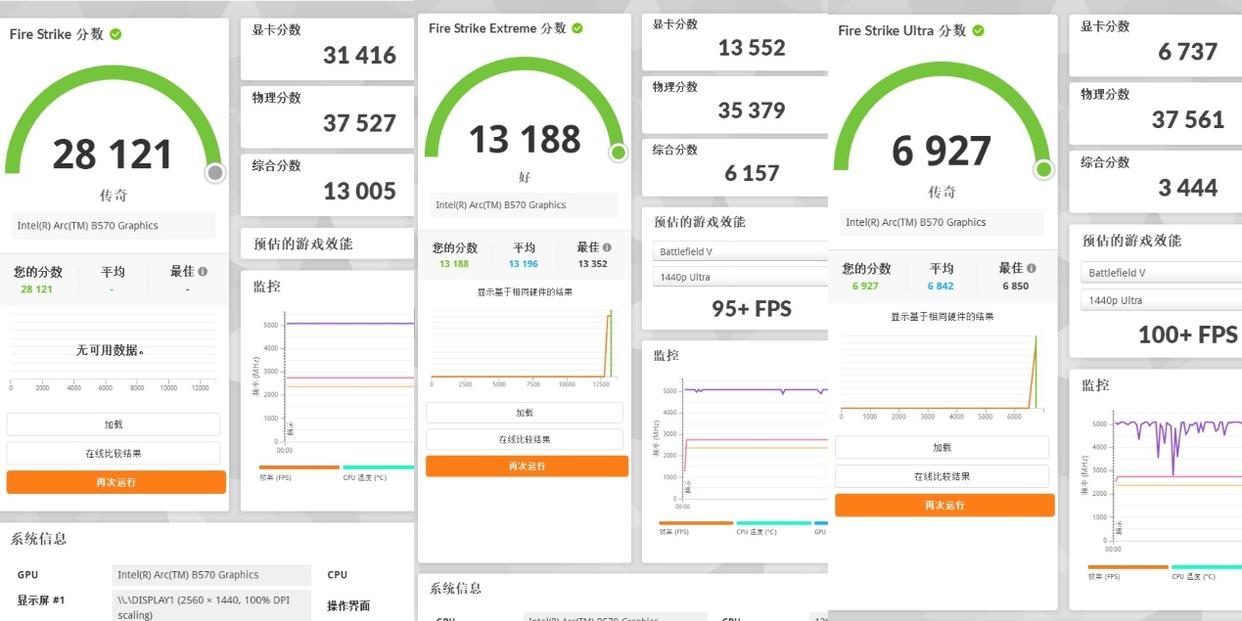Viewport: 1242px width, 621px height.
Task: Click the \\.\DISPLAY1 display entry in 系统信息
Action: [211, 607]
